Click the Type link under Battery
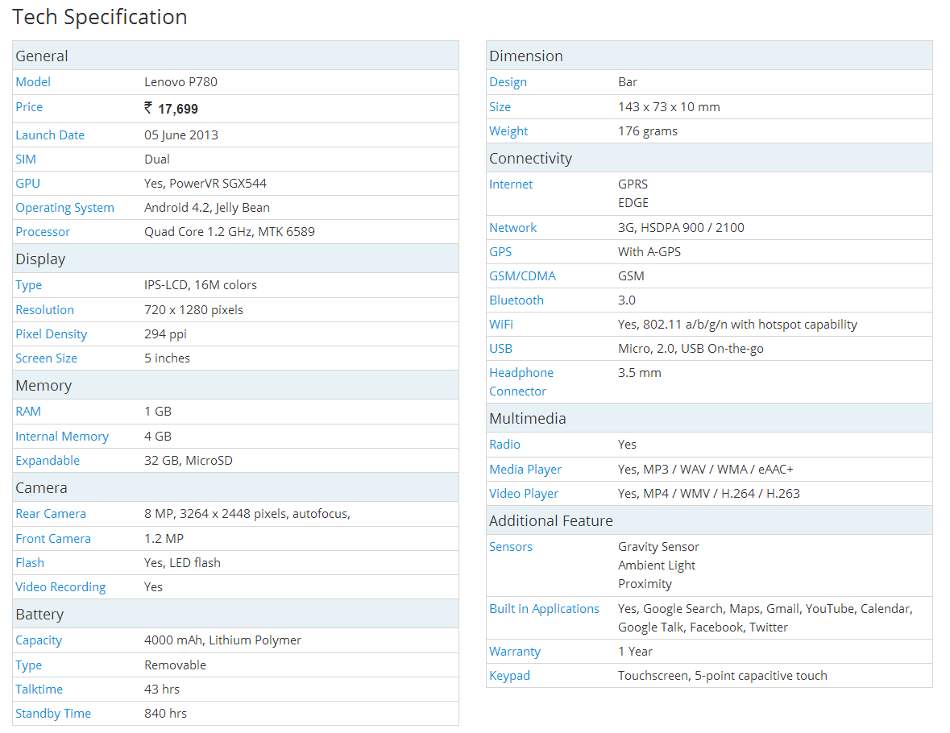This screenshot has height=733, width=950. coord(28,665)
